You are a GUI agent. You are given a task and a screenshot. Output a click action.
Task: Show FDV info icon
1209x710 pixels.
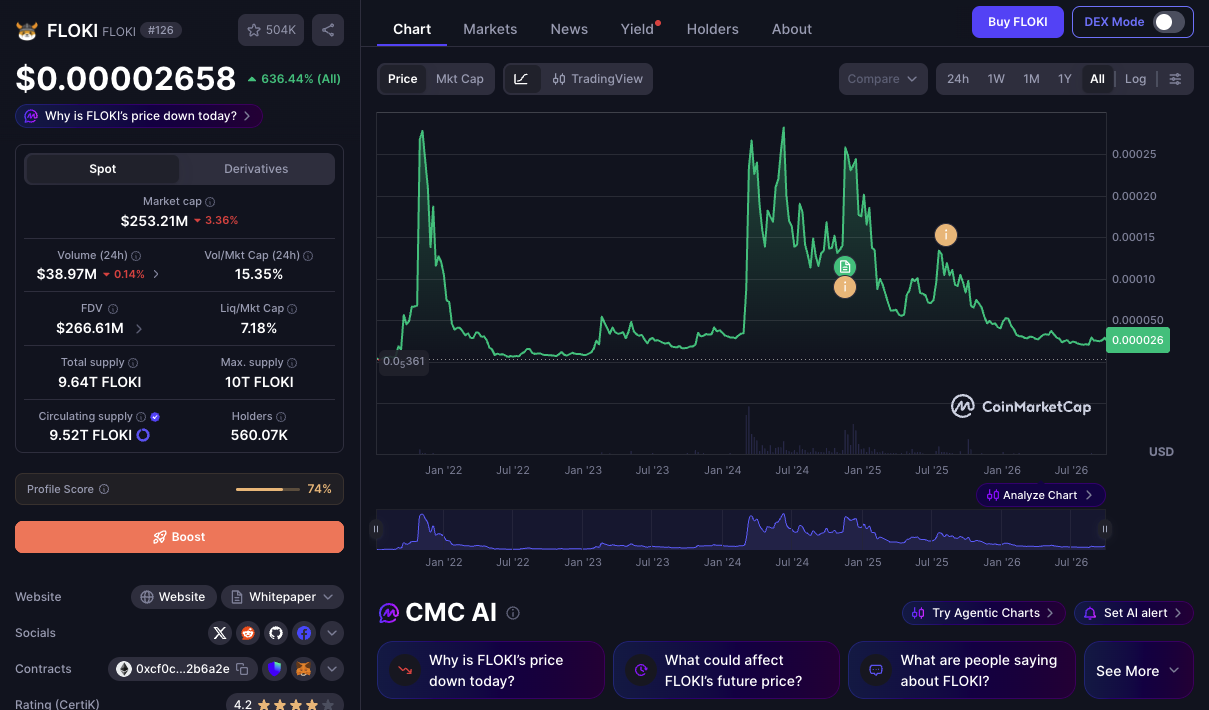[113, 309]
